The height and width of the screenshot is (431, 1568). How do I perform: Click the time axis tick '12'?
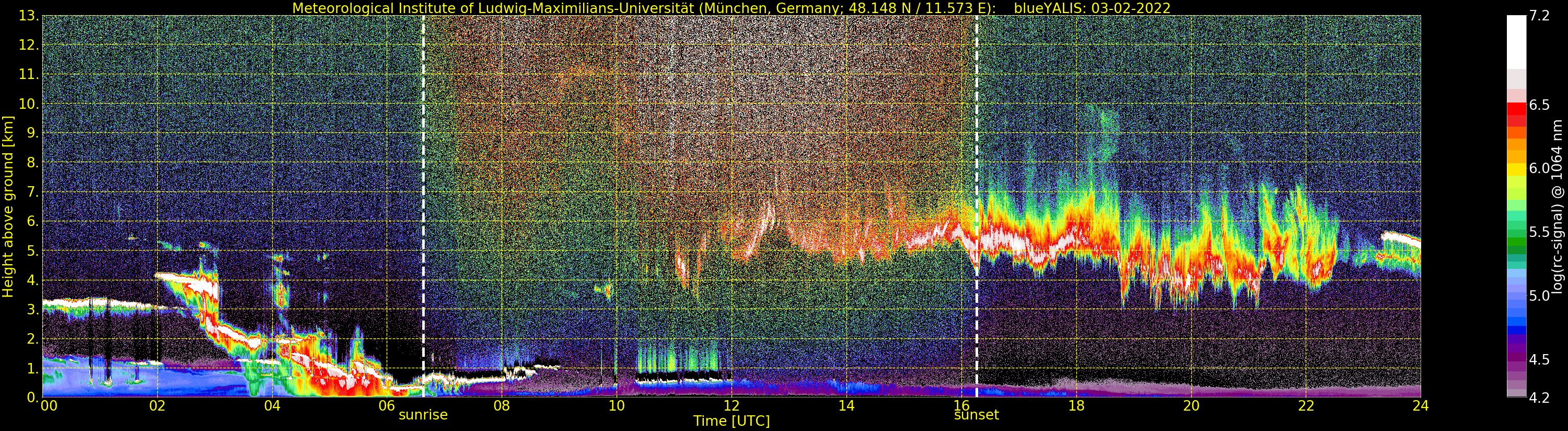click(x=731, y=405)
